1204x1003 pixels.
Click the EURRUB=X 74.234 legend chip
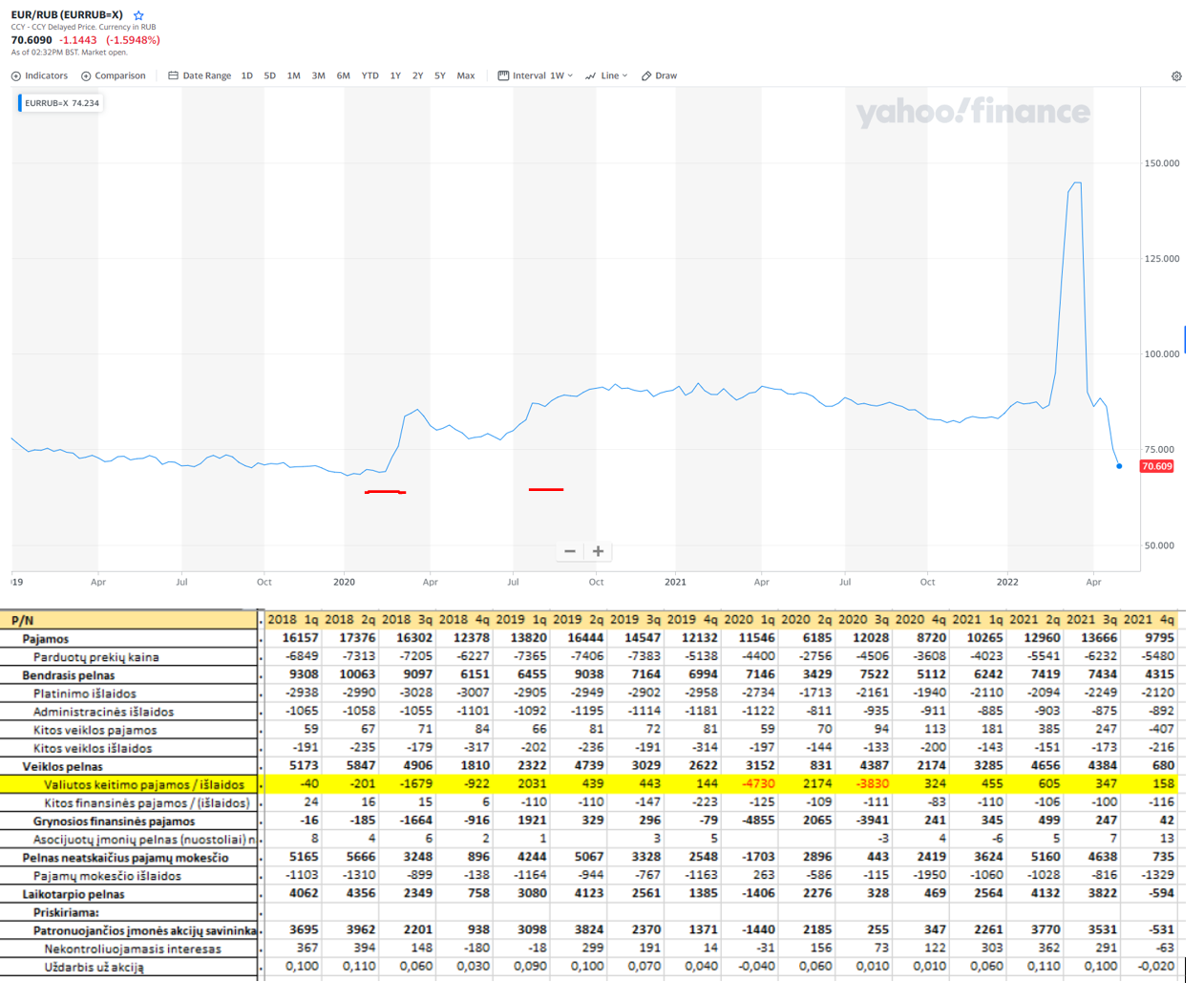coord(61,103)
